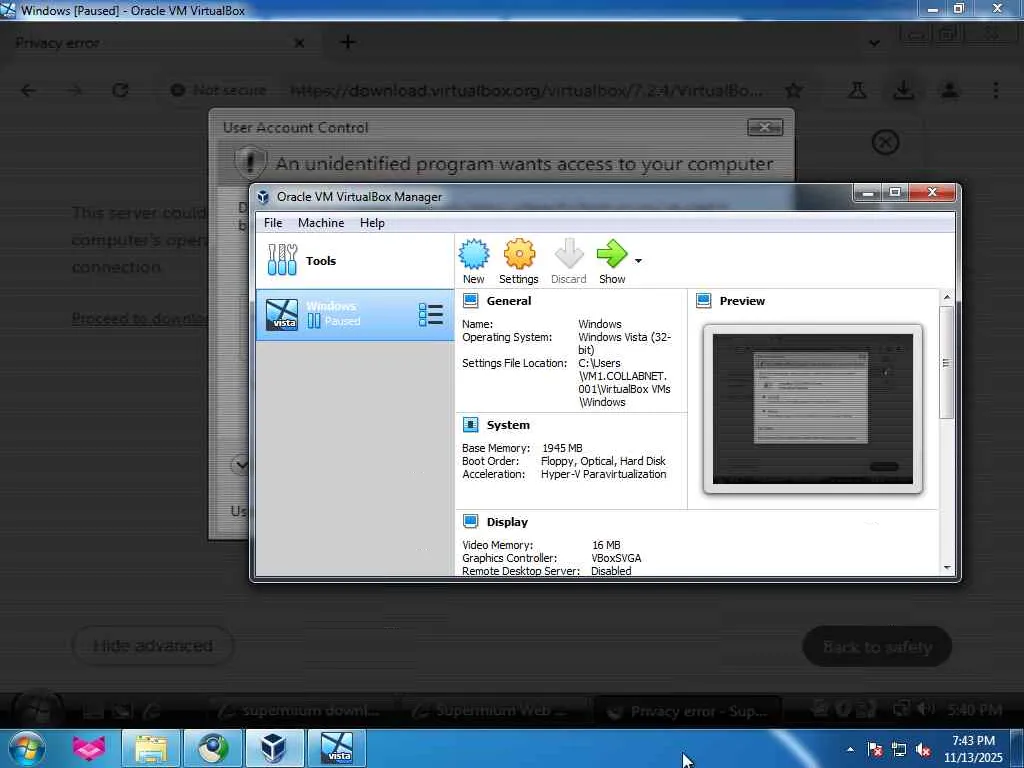Image resolution: width=1024 pixels, height=768 pixels.
Task: Switch to VirtualBox Manager taskbar icon
Action: (x=274, y=748)
